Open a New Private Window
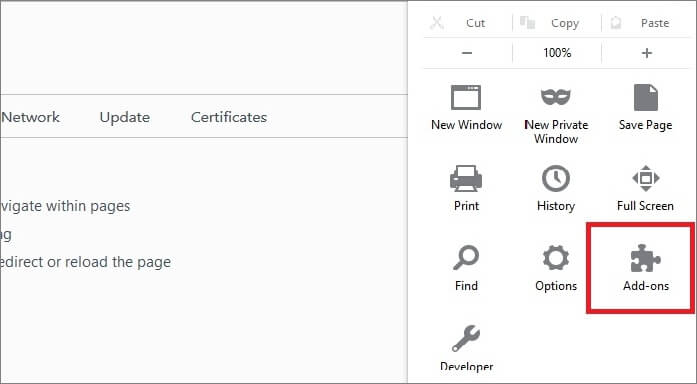 556,116
